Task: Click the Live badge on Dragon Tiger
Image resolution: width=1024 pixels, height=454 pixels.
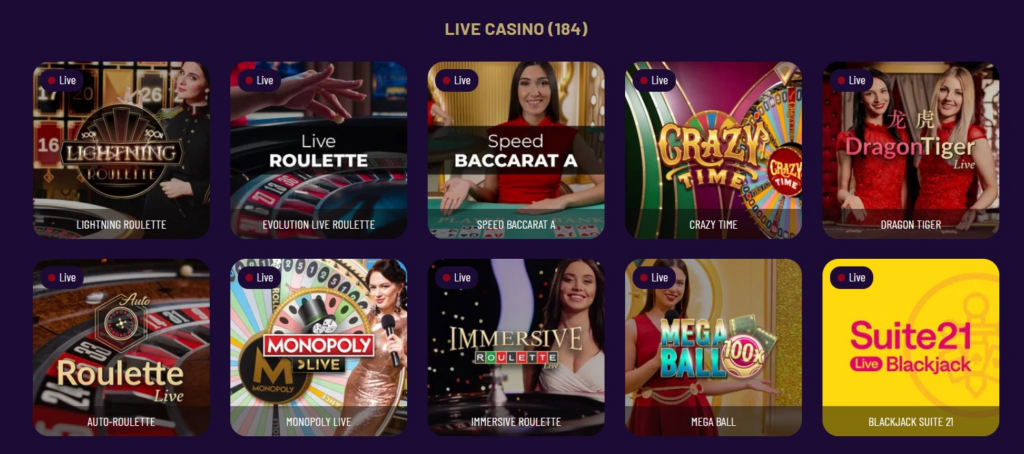Action: point(851,80)
